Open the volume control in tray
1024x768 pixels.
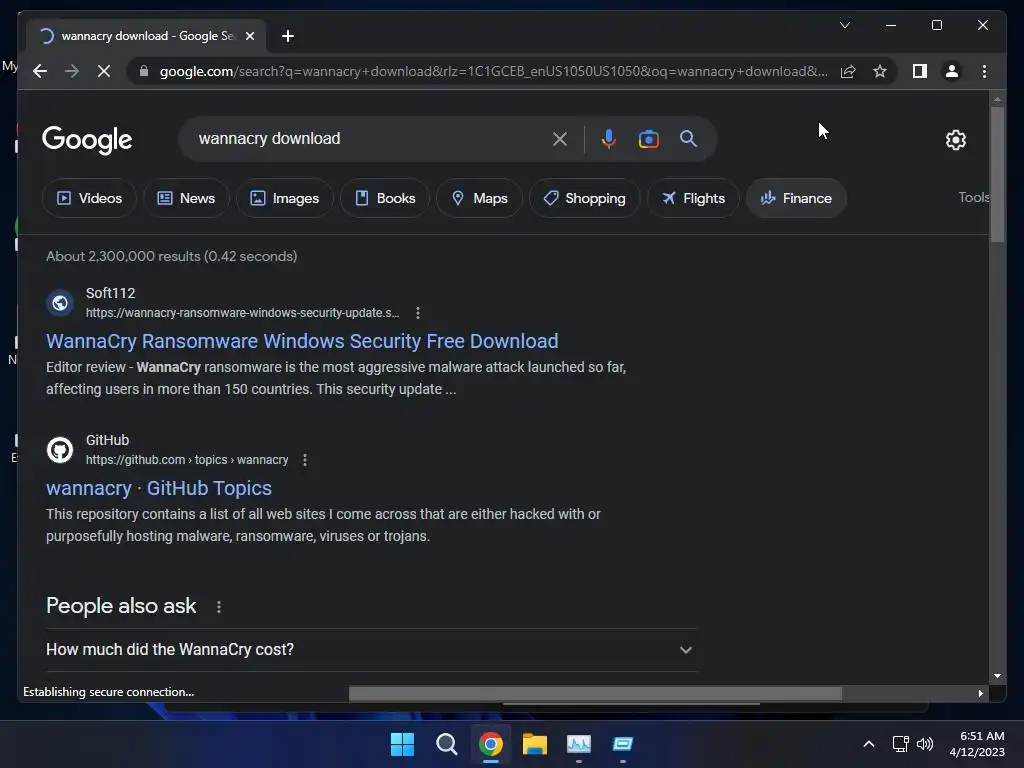[x=925, y=744]
